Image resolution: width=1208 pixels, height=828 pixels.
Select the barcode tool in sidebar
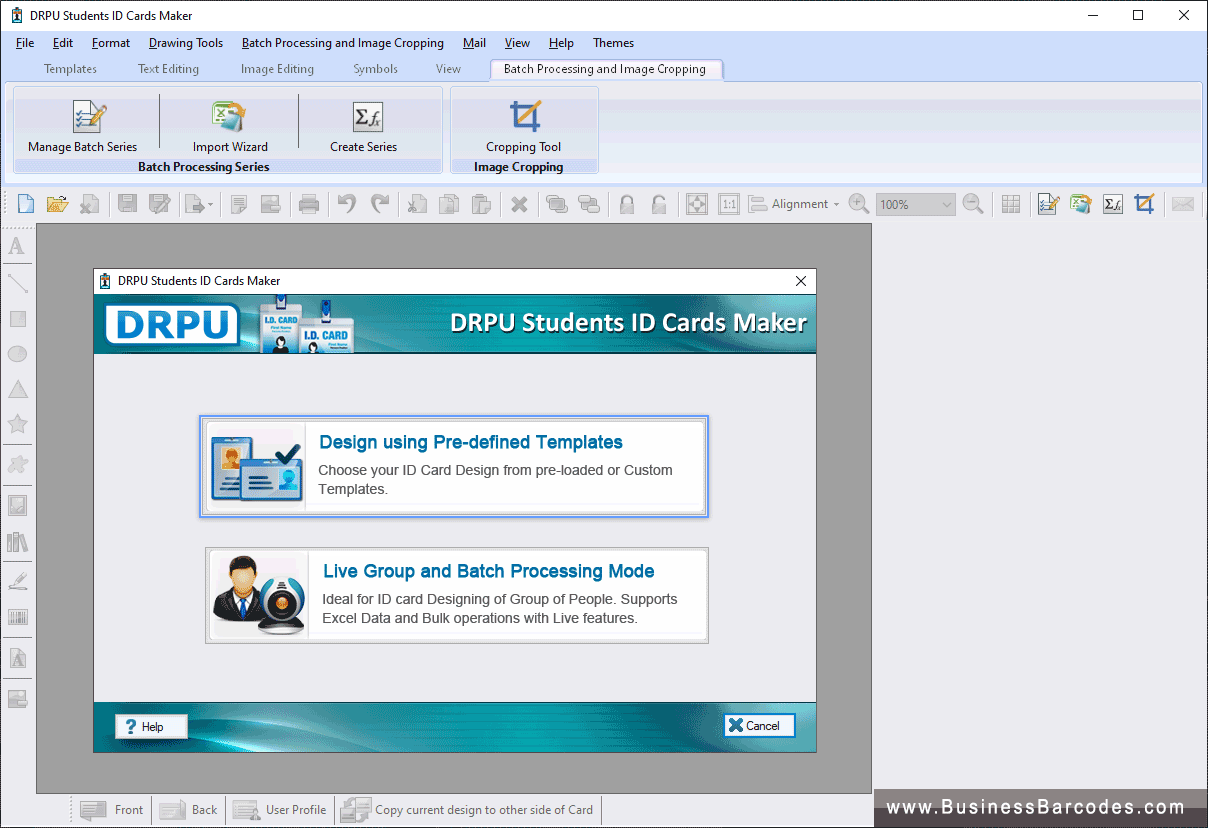point(17,617)
